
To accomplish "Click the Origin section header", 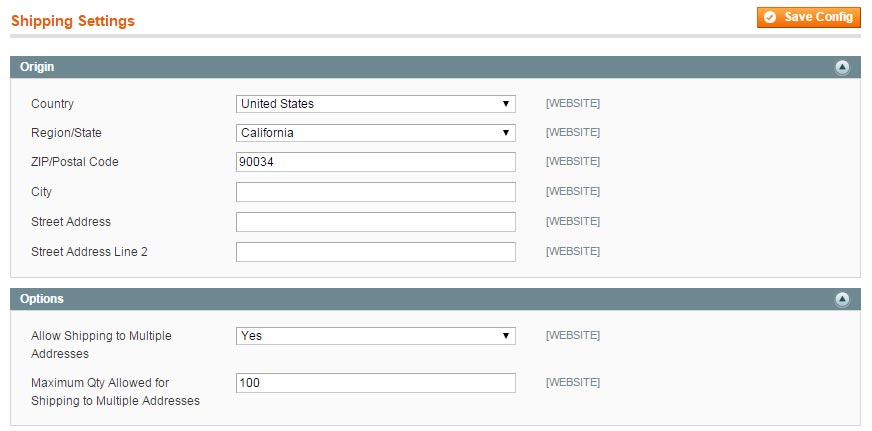I will (x=435, y=67).
